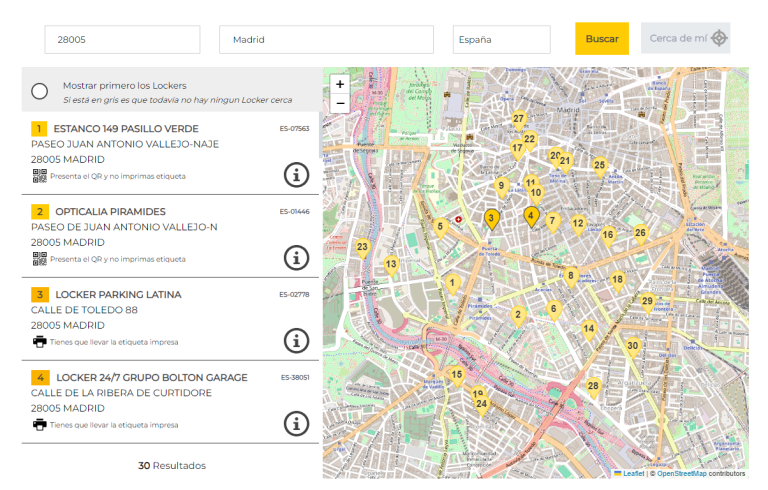Select OPTICALIA PIRAMIDES result
Screen dimensions: 768x490
click(x=110, y=212)
